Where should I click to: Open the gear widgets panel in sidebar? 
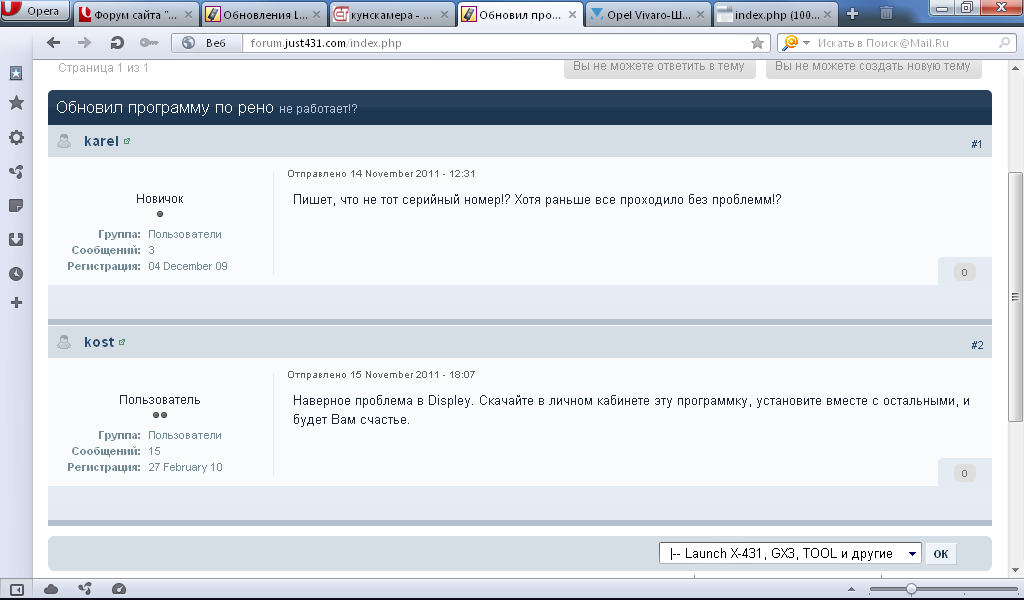click(x=16, y=137)
